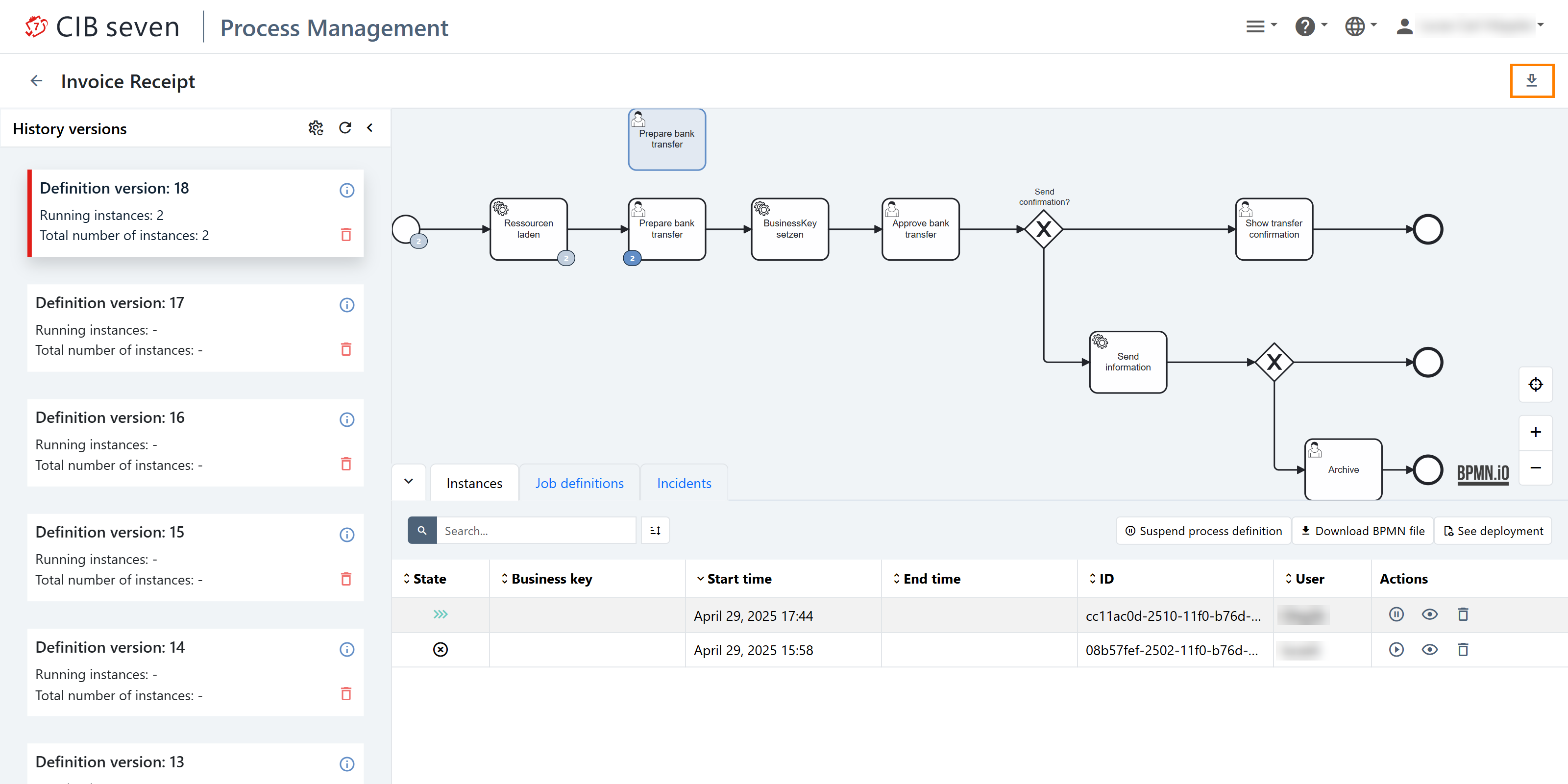This screenshot has width=1568, height=784.
Task: Show info for Definition version 18
Action: 346,191
